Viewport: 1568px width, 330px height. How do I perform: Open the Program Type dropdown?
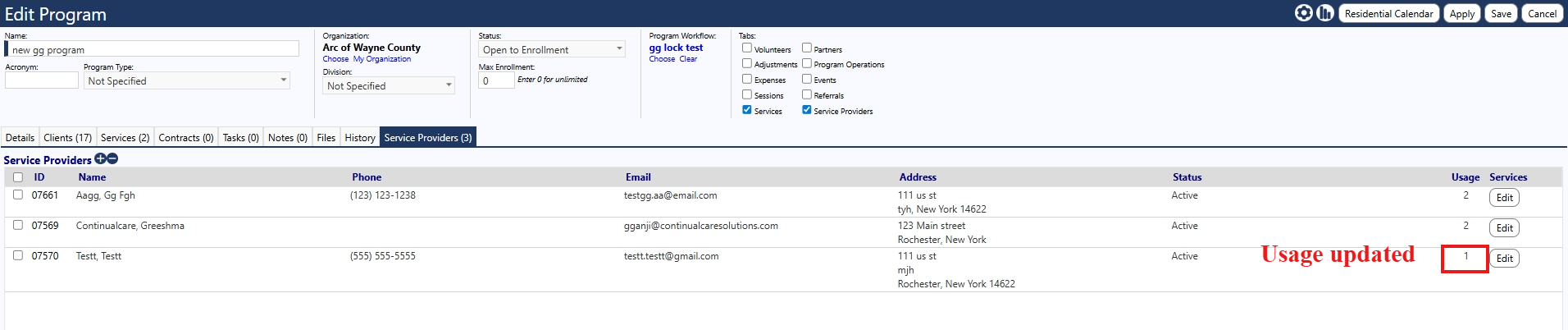coord(187,80)
